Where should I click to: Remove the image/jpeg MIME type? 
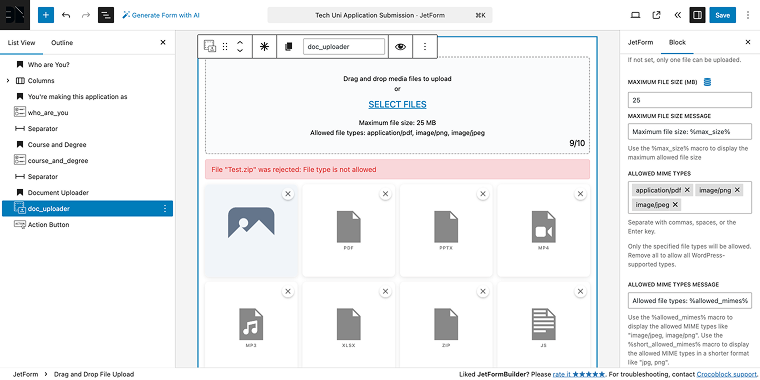675,205
